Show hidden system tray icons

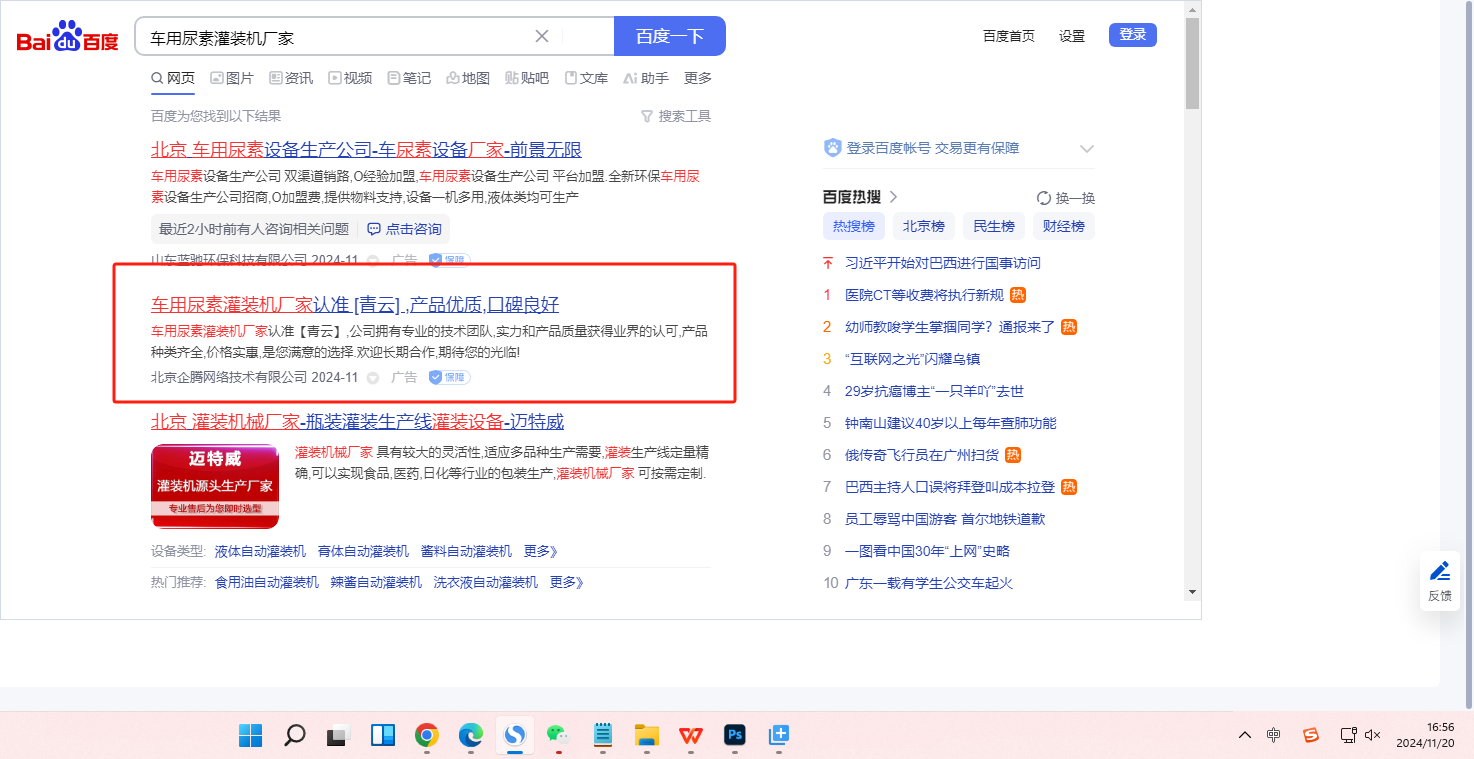click(1244, 735)
